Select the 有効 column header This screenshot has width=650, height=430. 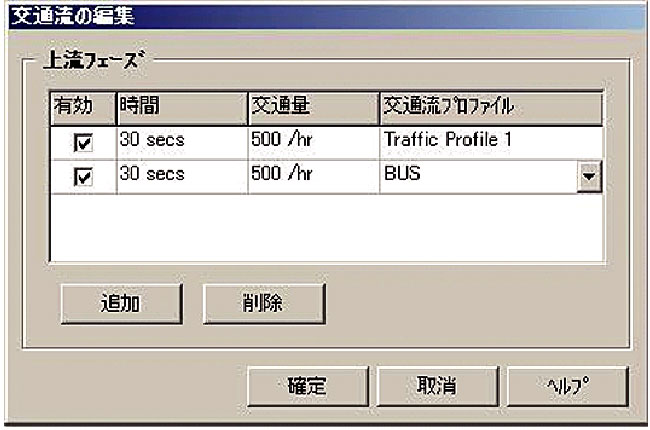tap(83, 108)
